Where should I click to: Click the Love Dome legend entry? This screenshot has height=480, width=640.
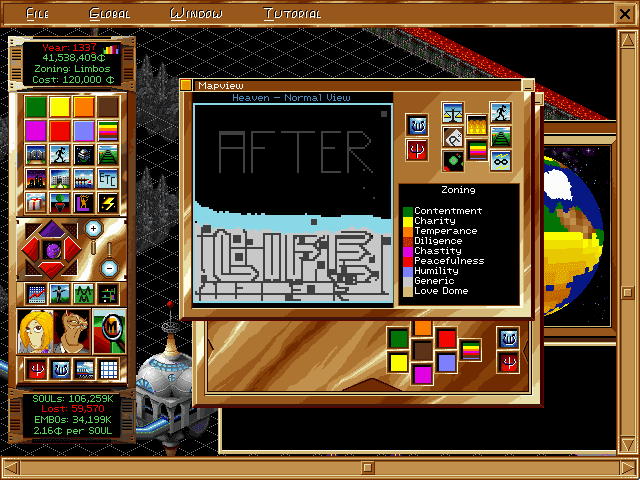point(436,291)
